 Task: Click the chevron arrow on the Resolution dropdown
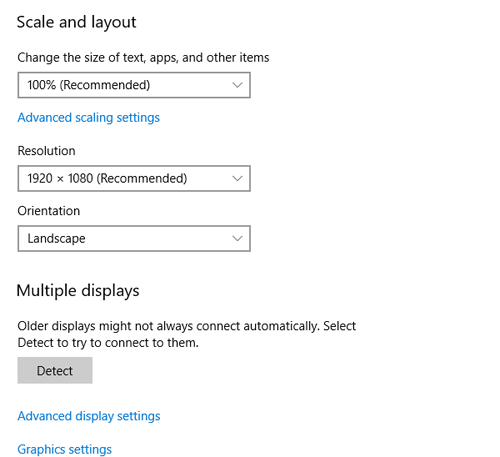[x=237, y=178]
